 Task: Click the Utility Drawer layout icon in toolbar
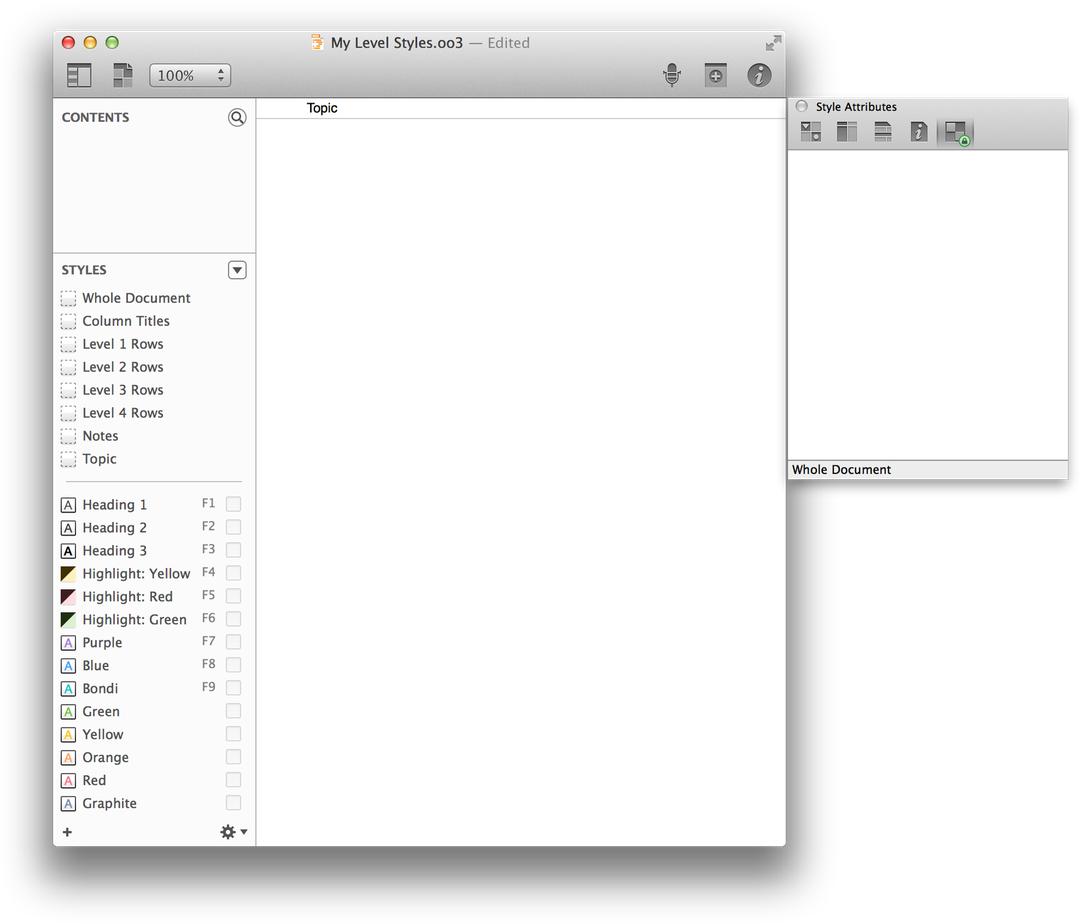[x=123, y=75]
